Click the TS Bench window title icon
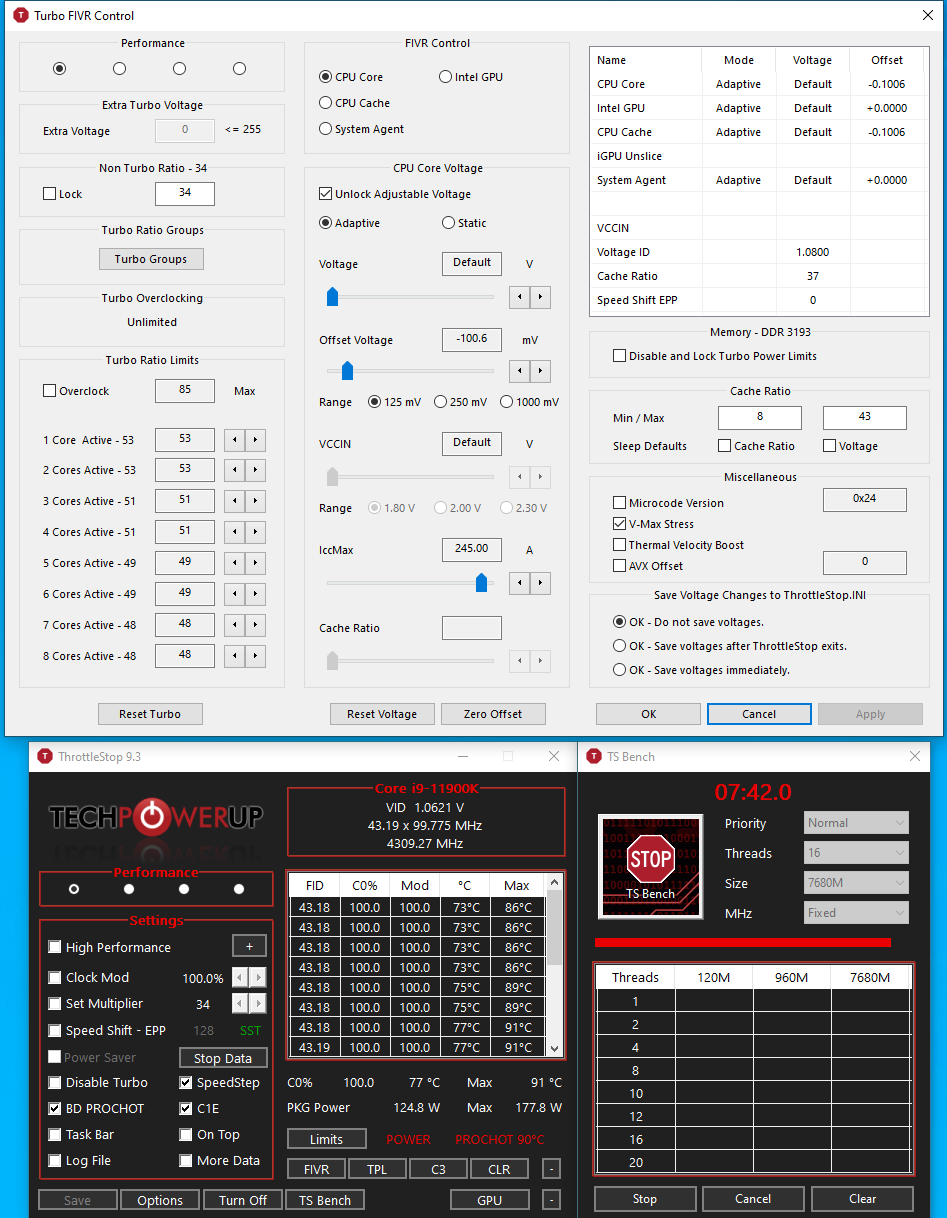This screenshot has width=947, height=1218. [593, 756]
